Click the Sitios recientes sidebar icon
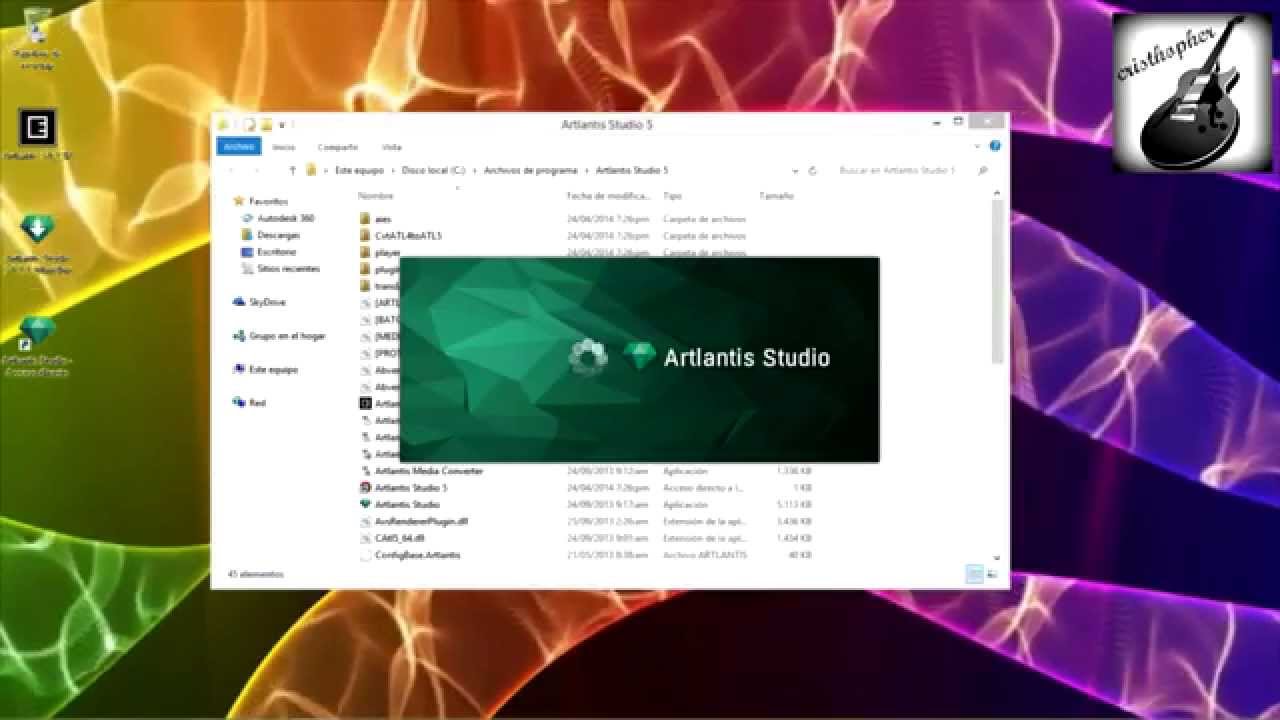 [247, 269]
